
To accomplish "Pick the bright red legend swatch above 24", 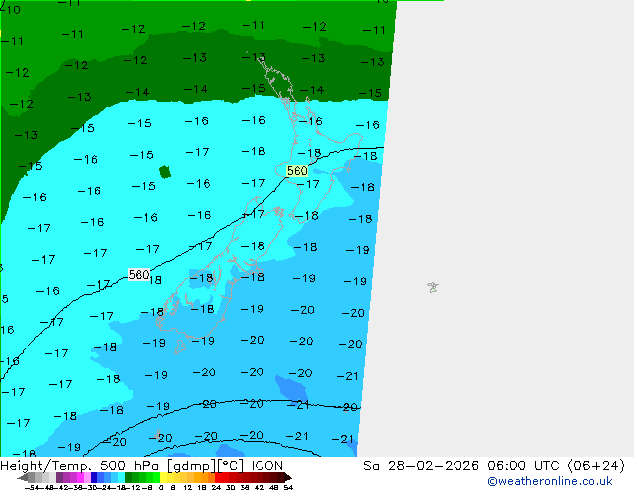I will tap(218, 477).
